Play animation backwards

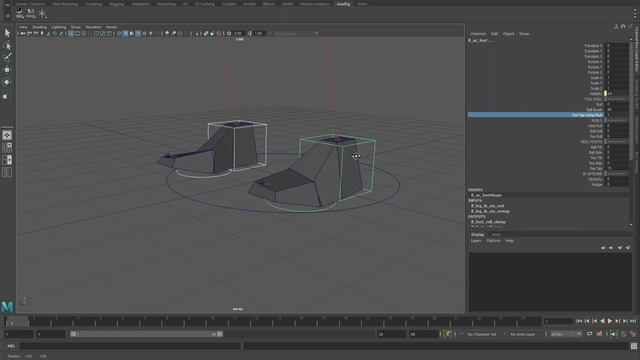point(602,321)
